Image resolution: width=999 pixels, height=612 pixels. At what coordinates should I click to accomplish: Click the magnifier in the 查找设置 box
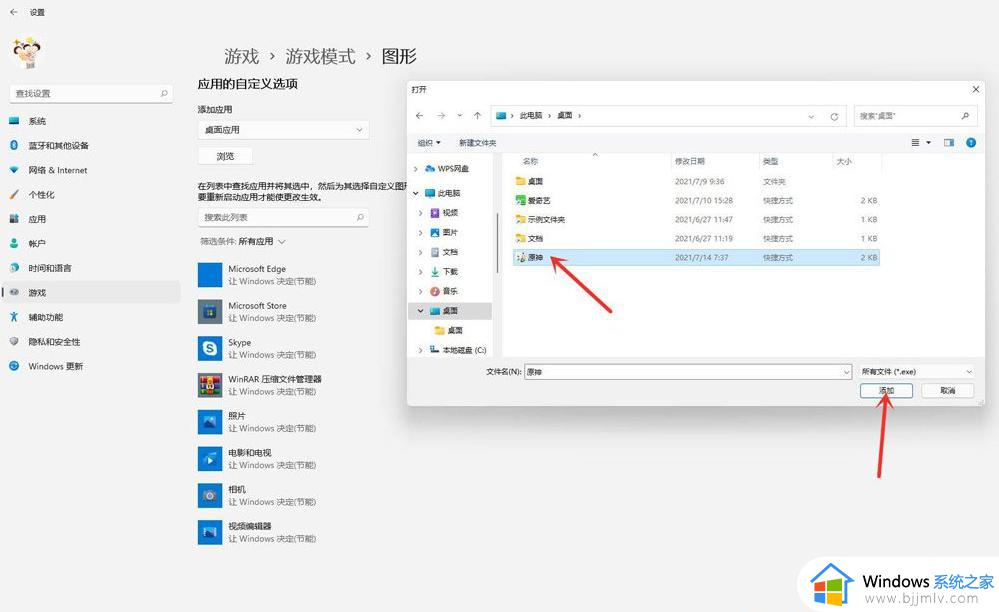click(164, 93)
